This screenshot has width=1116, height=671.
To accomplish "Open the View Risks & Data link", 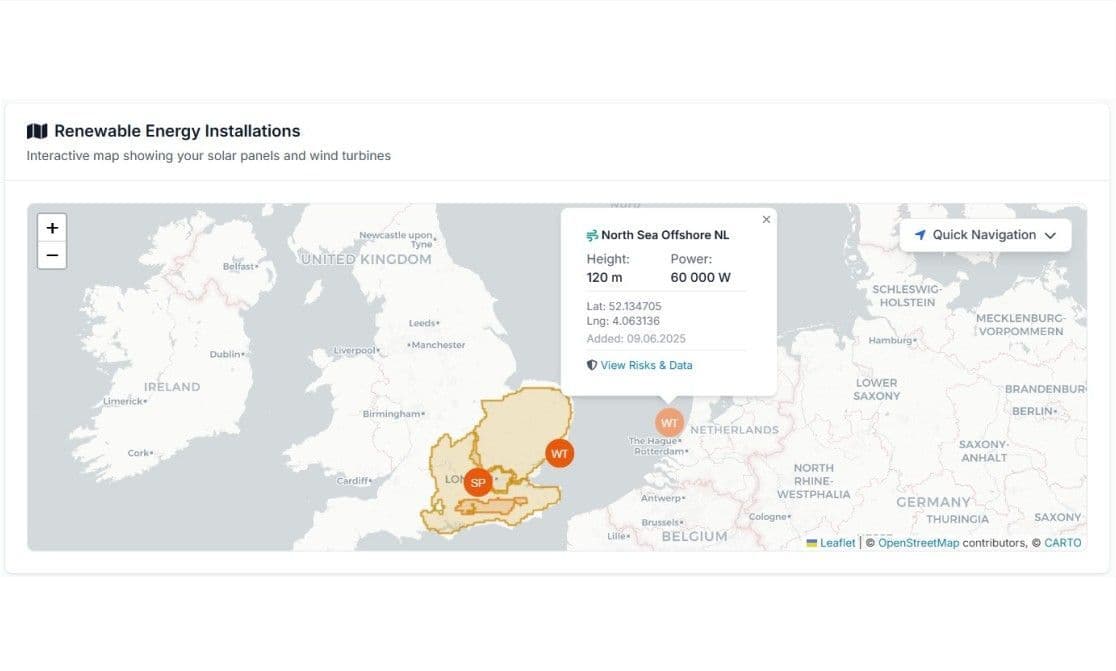I will coord(645,365).
